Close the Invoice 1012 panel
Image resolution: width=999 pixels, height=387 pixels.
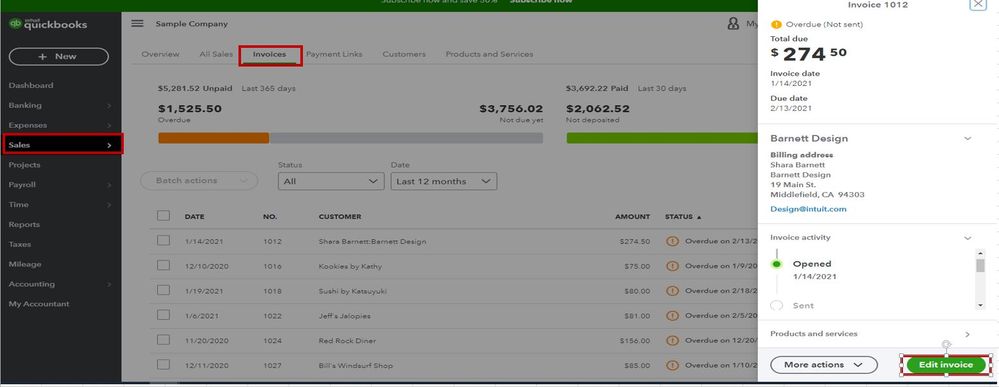pos(978,4)
